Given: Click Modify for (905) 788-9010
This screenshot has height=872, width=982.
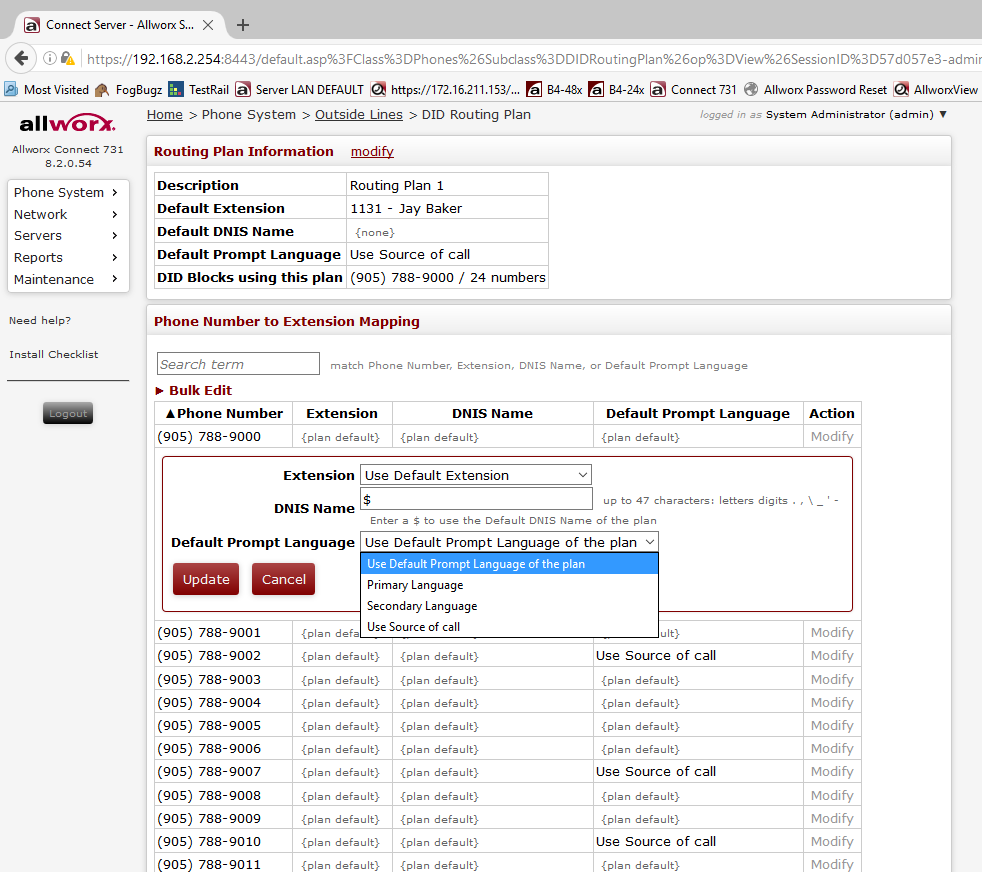Looking at the screenshot, I should tap(832, 841).
